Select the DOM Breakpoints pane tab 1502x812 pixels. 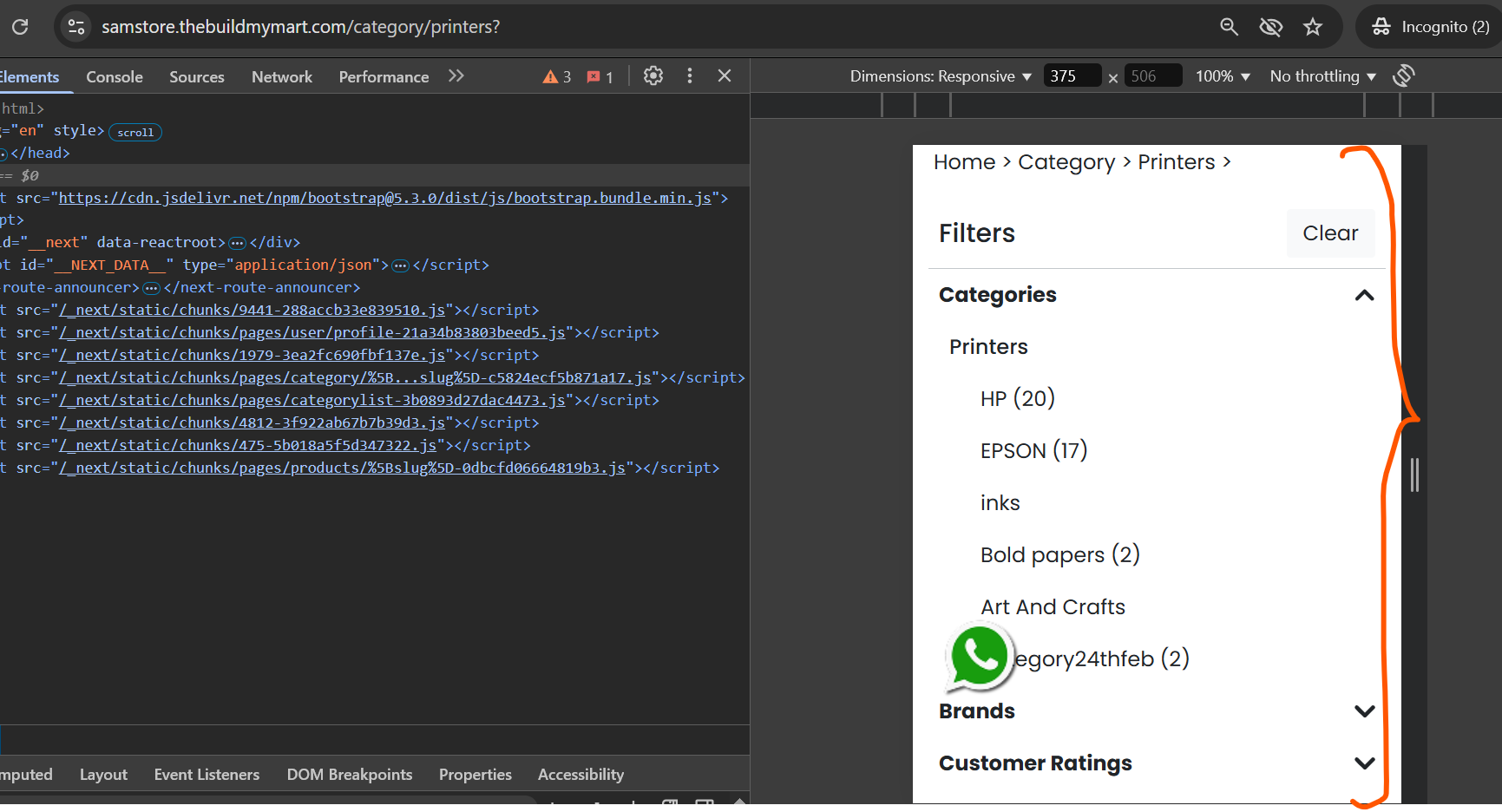tap(350, 775)
